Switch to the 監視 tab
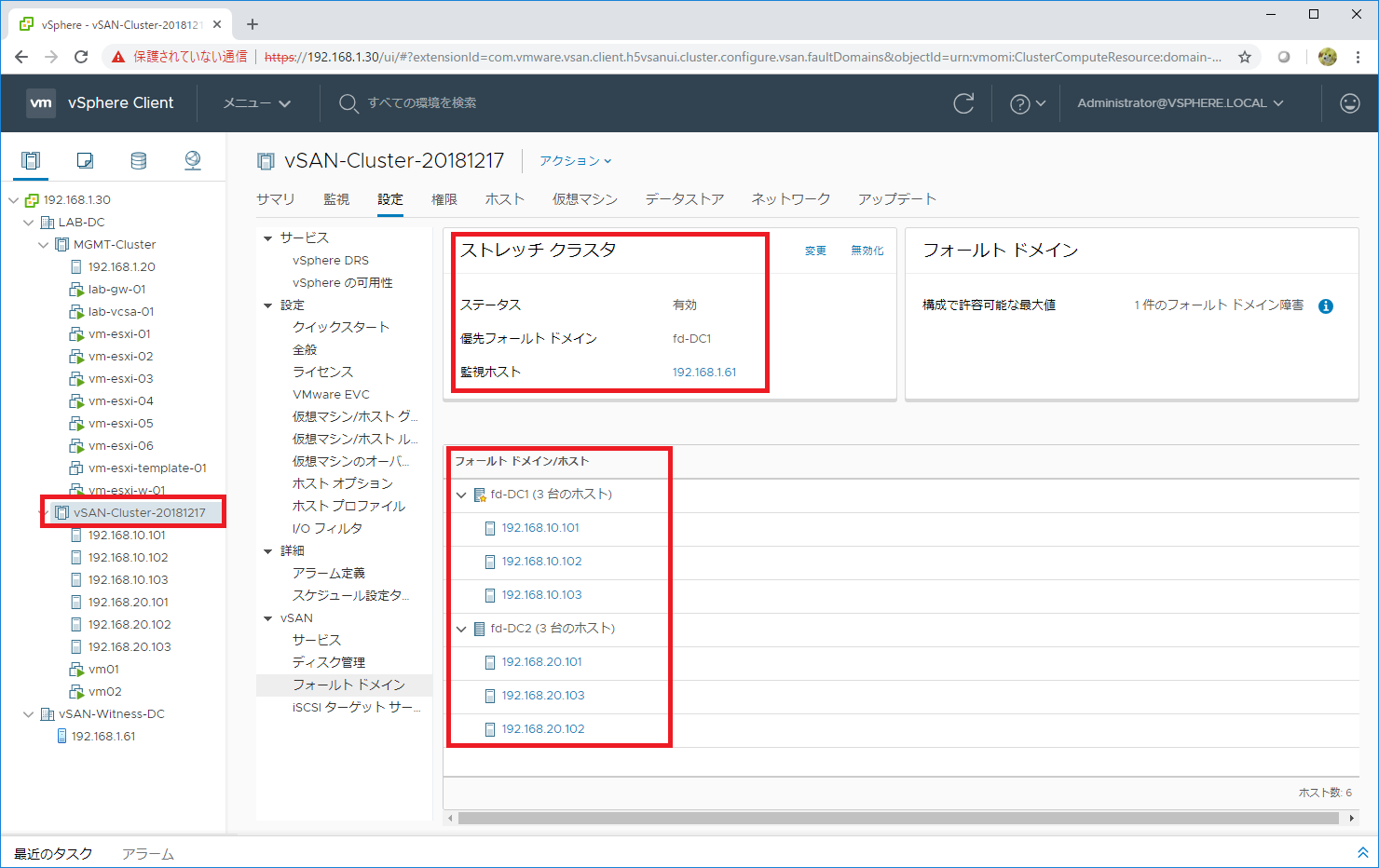Screen dimensions: 1379x868 pyautogui.click(x=336, y=199)
